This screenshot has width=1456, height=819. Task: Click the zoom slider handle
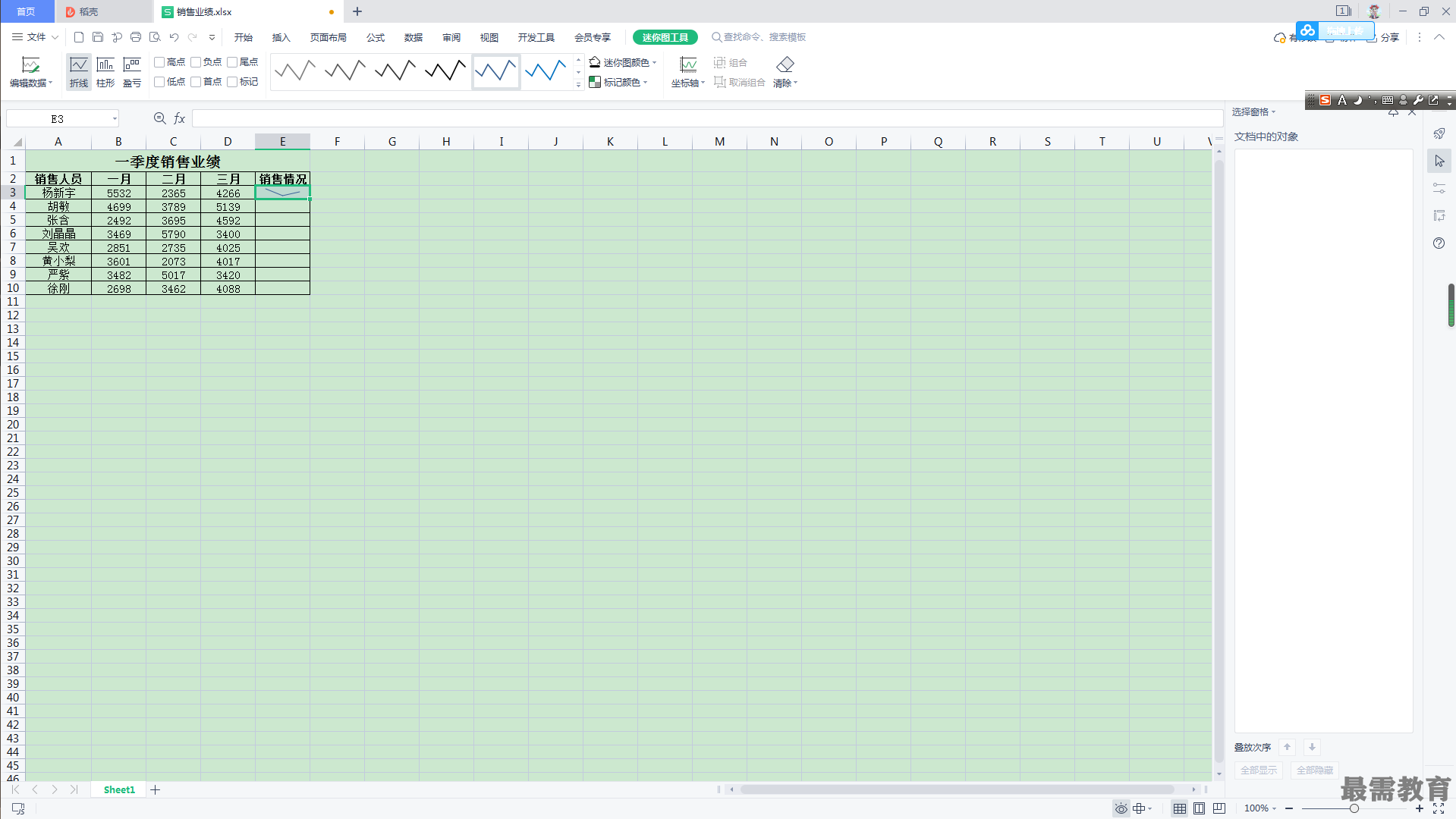(x=1354, y=808)
